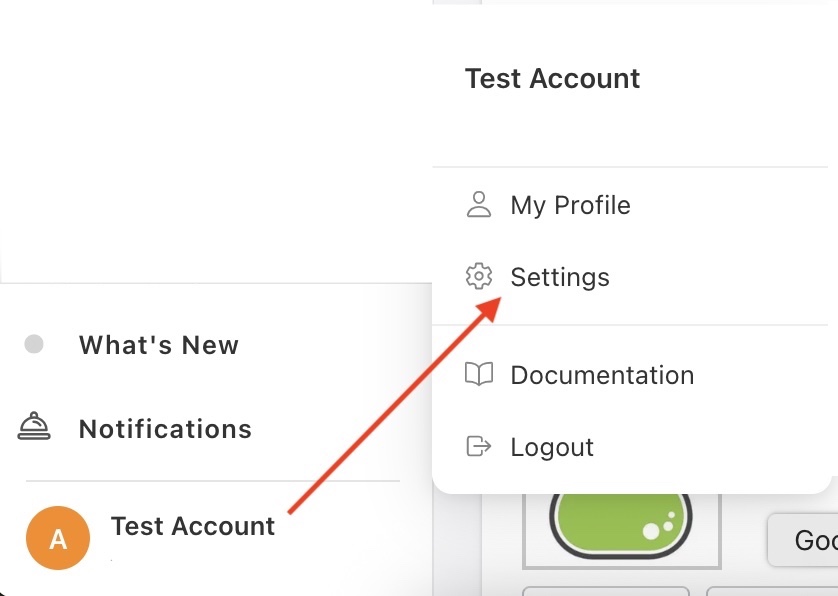The height and width of the screenshot is (596, 838).
Task: Click the Logout exit-arrow icon
Action: coord(480,446)
